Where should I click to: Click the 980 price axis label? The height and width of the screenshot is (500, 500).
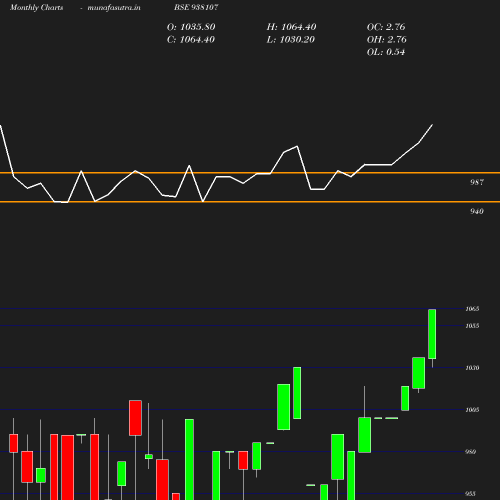[470, 452]
